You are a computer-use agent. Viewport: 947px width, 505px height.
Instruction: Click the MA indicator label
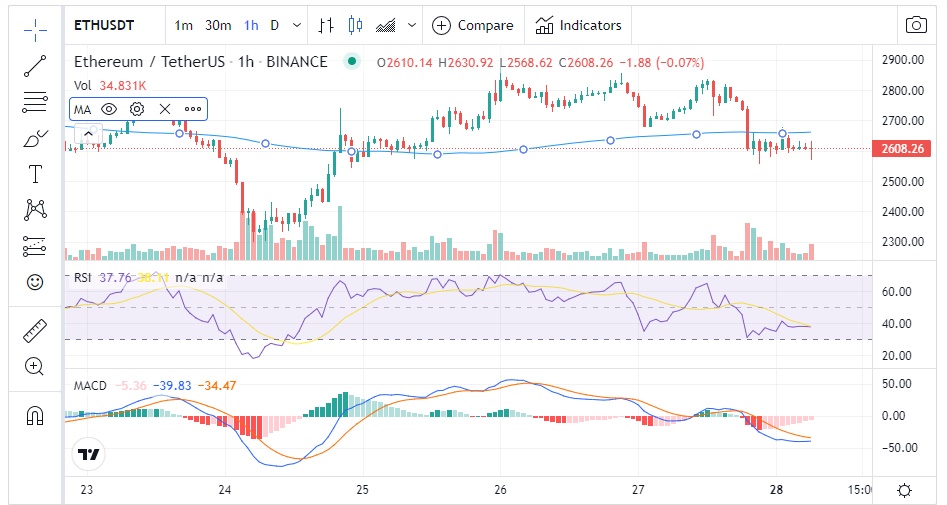point(82,109)
